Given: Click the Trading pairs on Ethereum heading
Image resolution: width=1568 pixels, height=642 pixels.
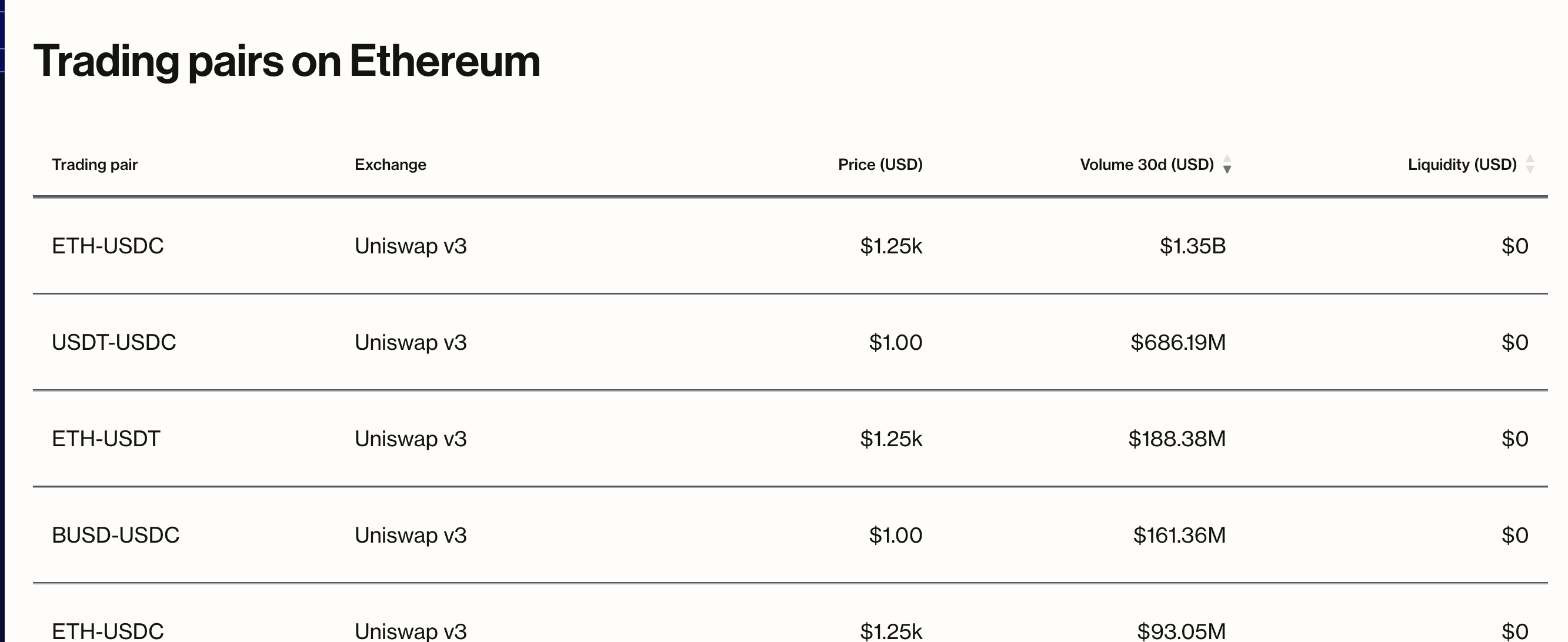Looking at the screenshot, I should point(286,62).
